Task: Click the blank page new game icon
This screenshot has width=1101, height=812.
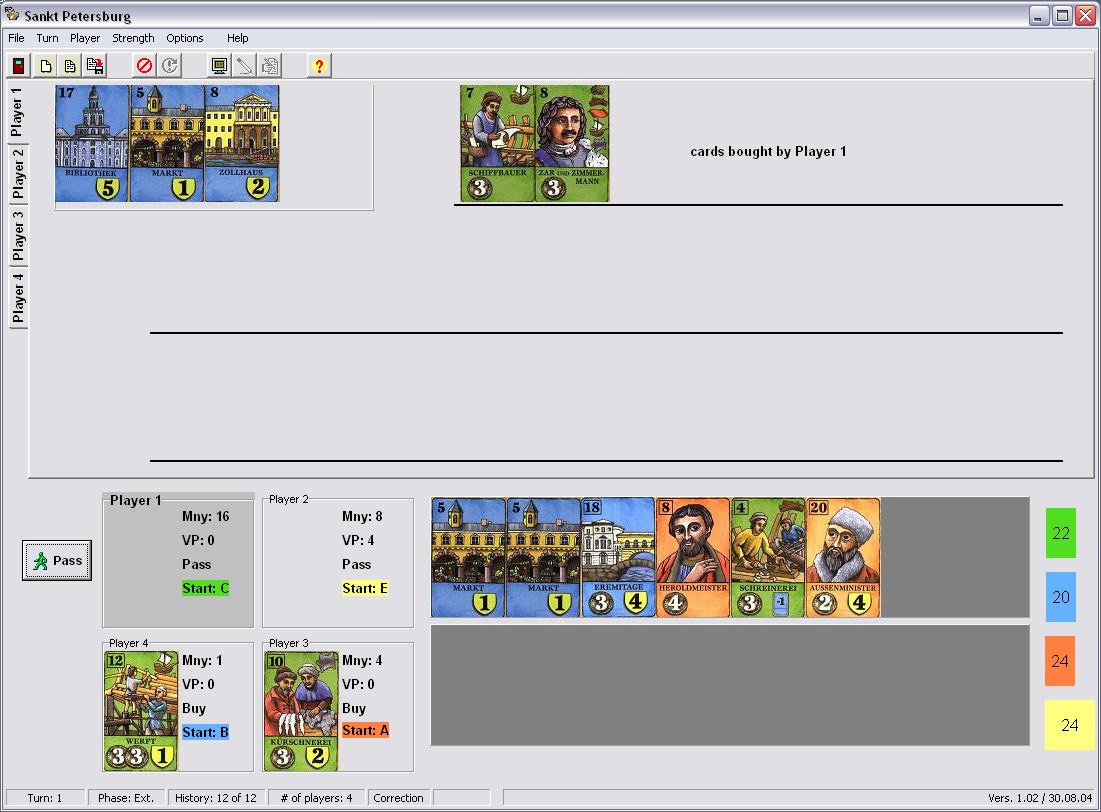Action: (46, 66)
